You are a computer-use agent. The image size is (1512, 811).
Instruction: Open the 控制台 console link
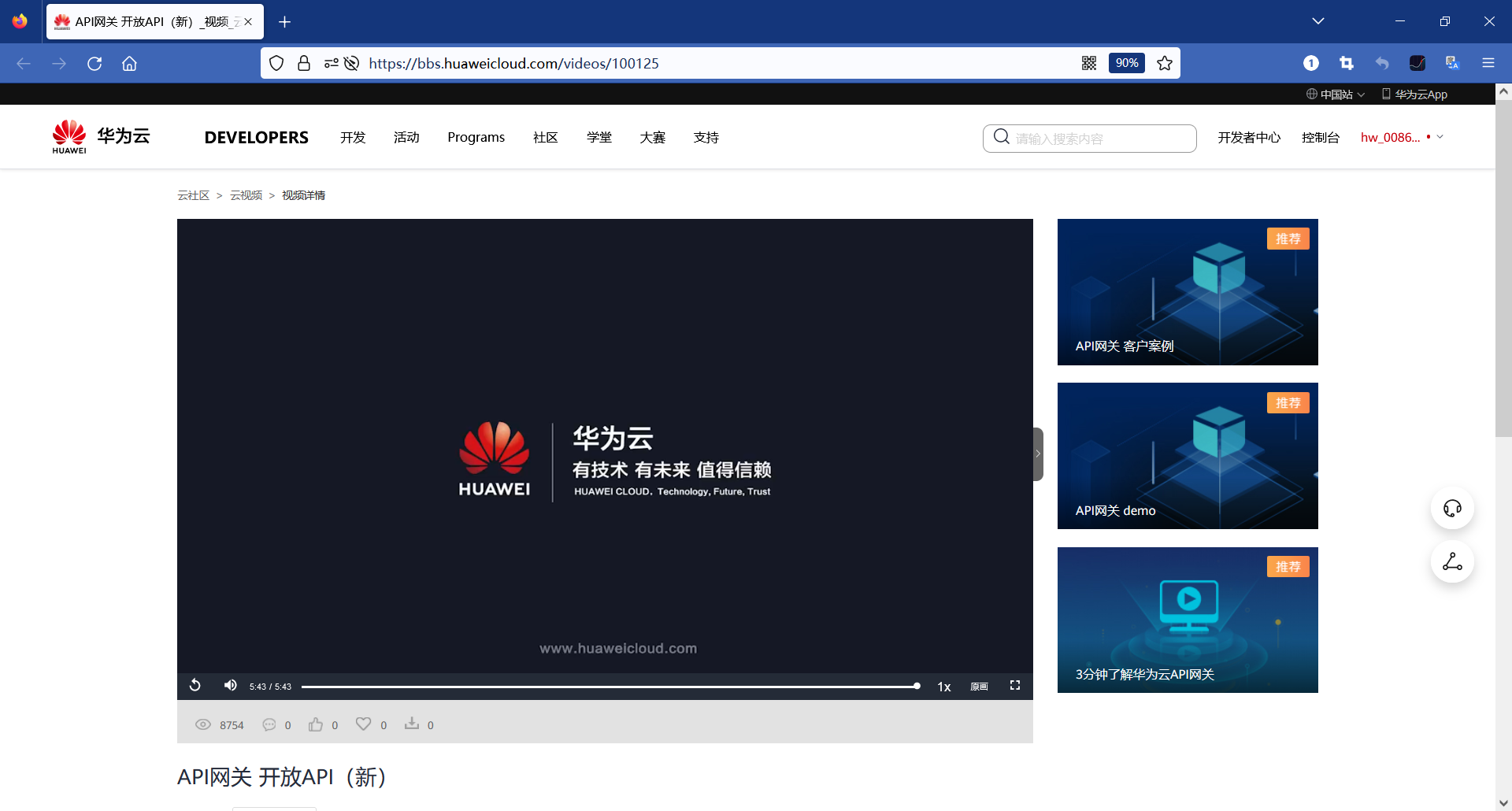coord(1321,137)
